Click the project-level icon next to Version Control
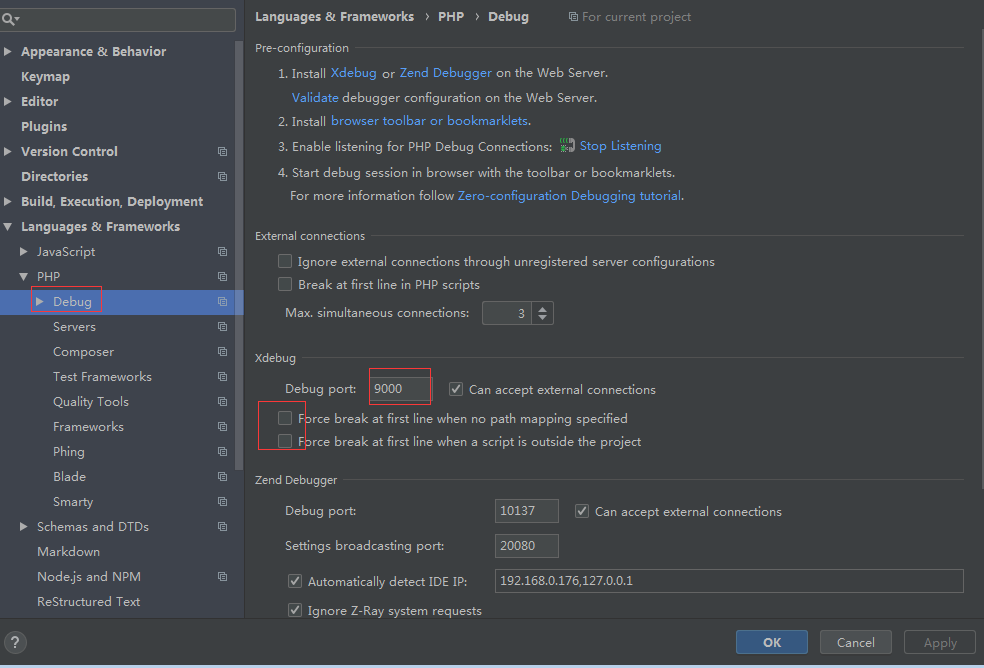The width and height of the screenshot is (984, 668). (222, 151)
